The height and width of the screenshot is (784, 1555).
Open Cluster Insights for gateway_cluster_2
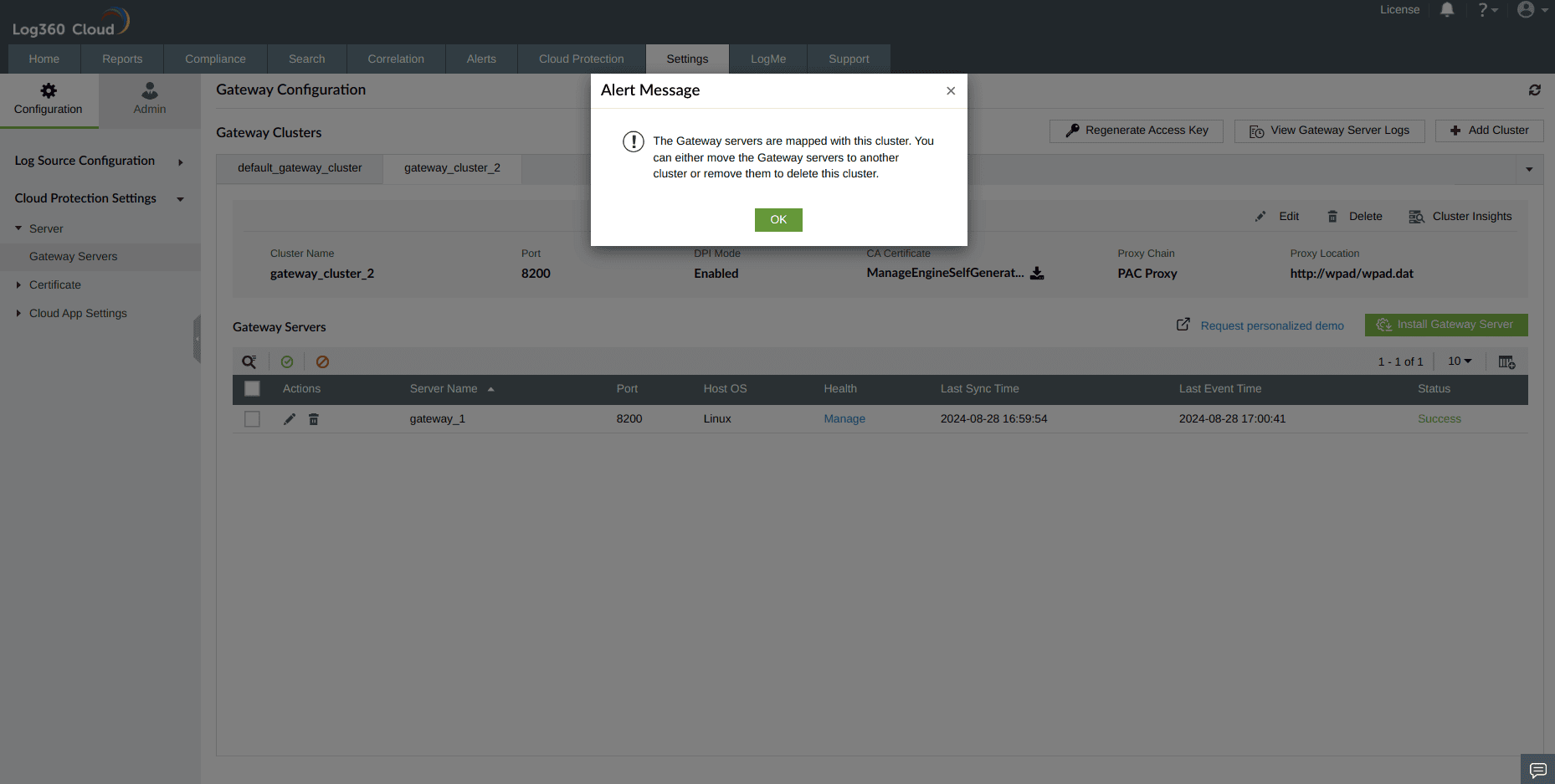(1460, 216)
